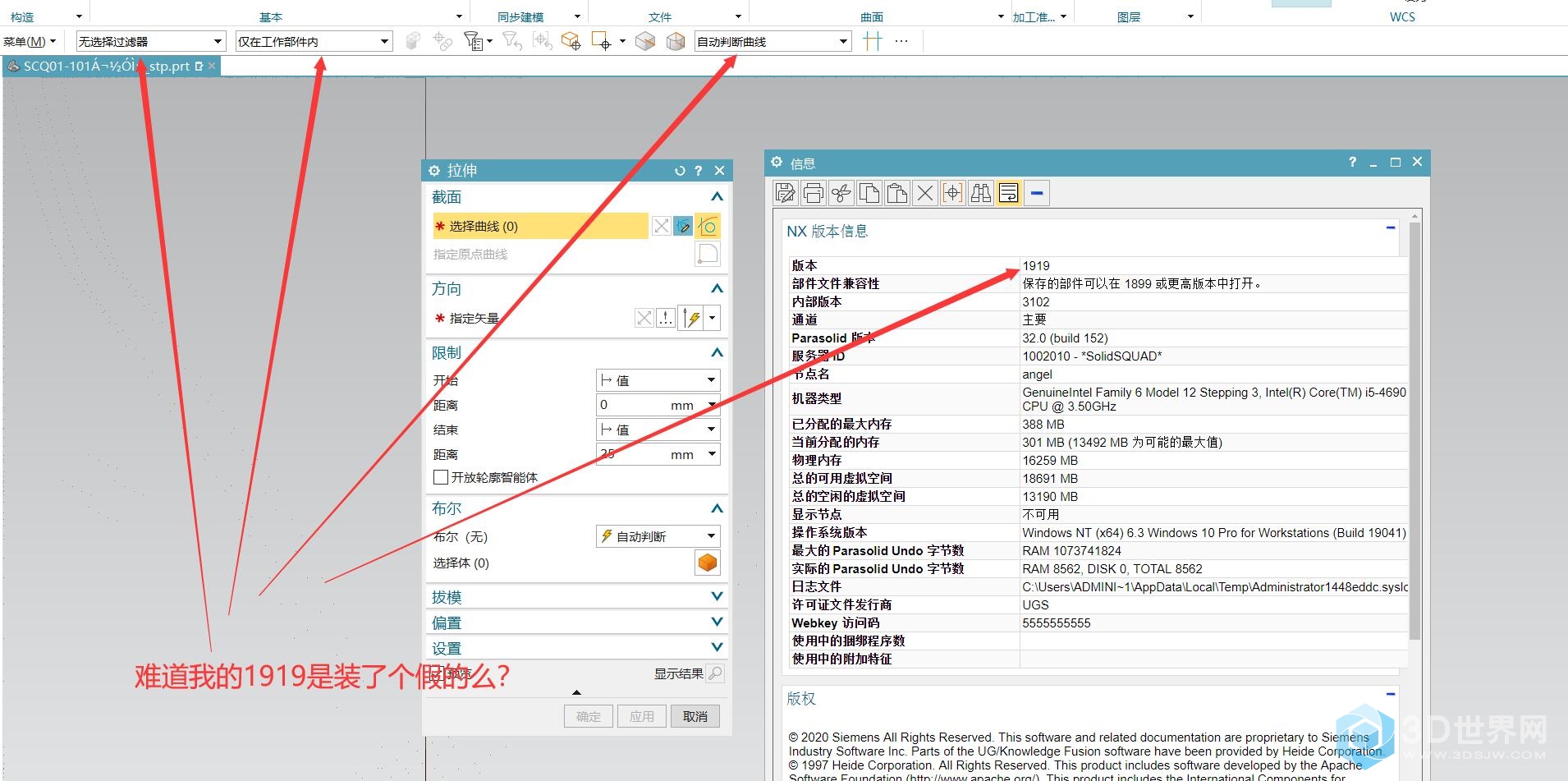This screenshot has height=781, width=1568.
Task: Copy the Information window text
Action: coord(869,193)
